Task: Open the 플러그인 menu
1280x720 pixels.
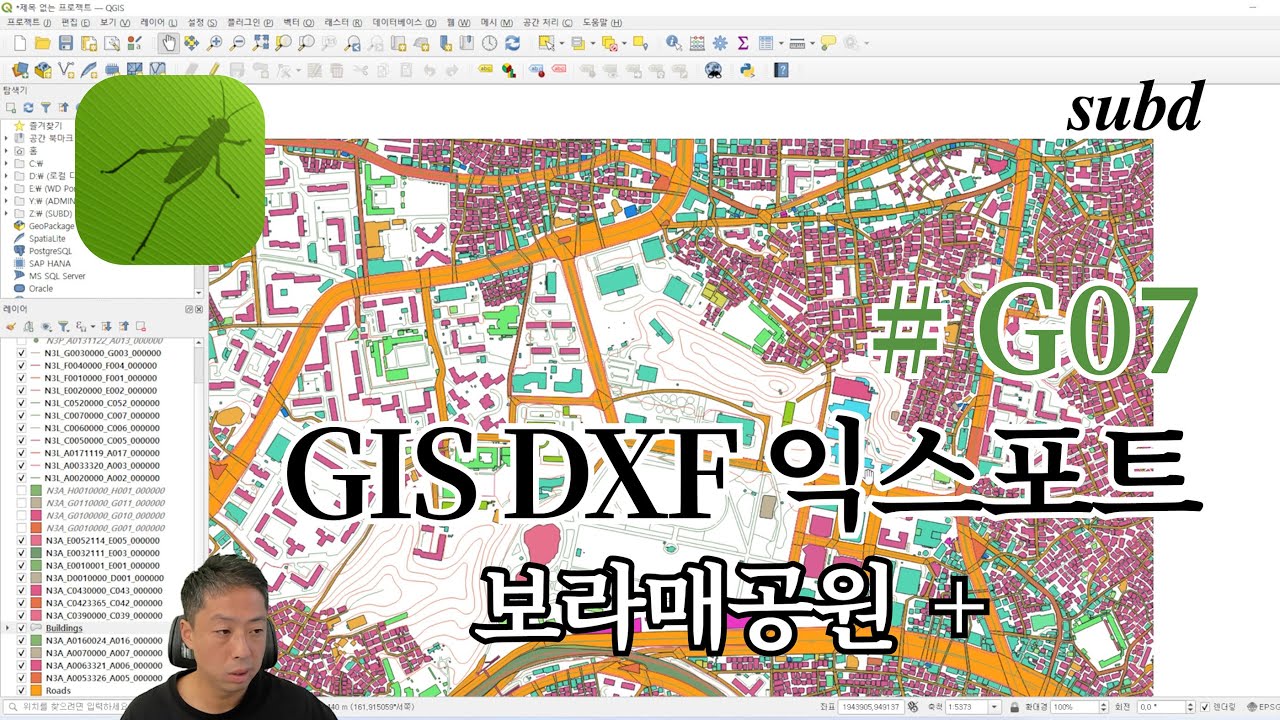Action: [250, 22]
